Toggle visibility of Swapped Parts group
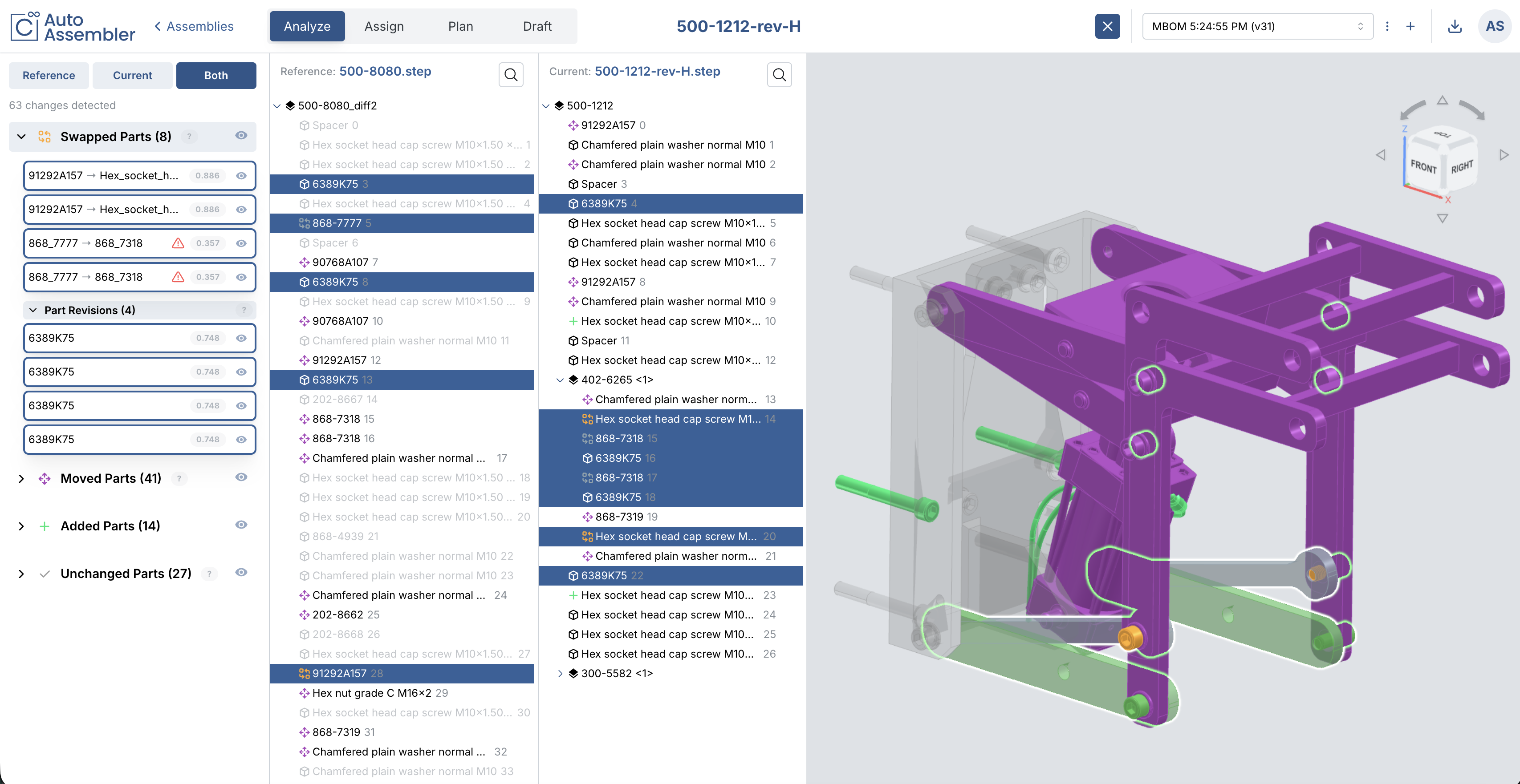1520x784 pixels. coord(241,136)
